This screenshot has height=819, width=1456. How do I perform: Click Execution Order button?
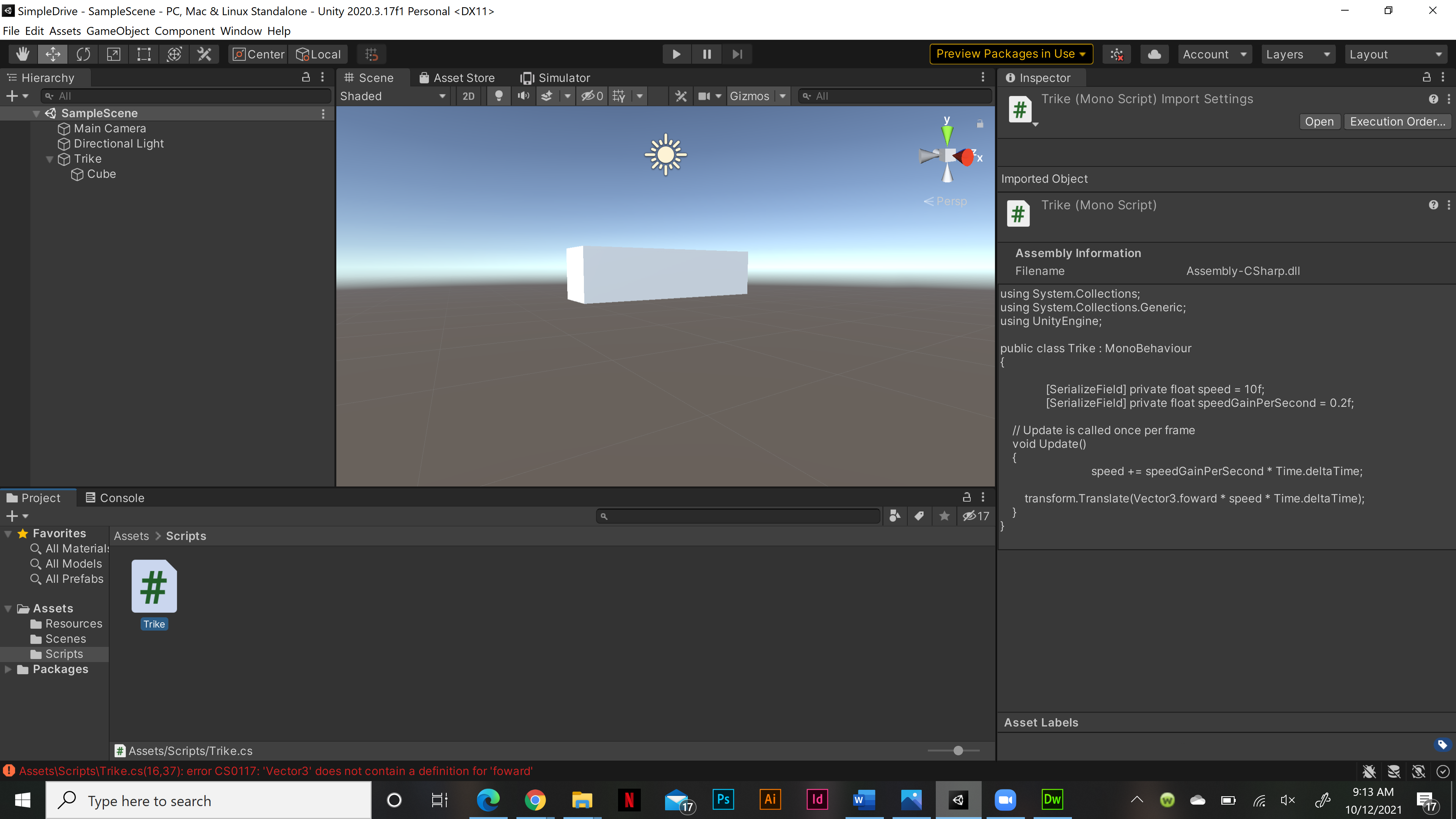click(x=1397, y=121)
